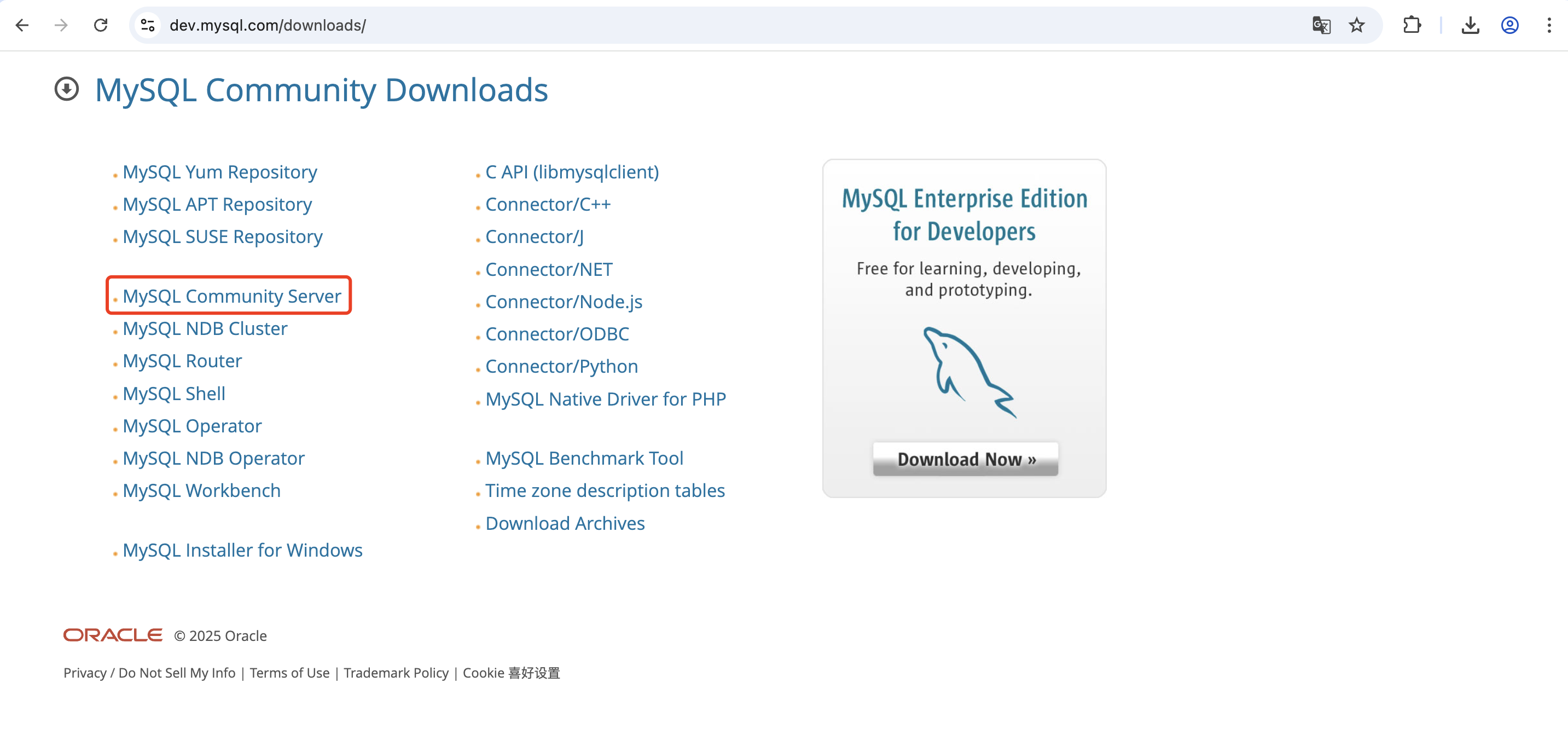The image size is (1568, 740).
Task: Open MySQL Community Server download page
Action: [232, 296]
